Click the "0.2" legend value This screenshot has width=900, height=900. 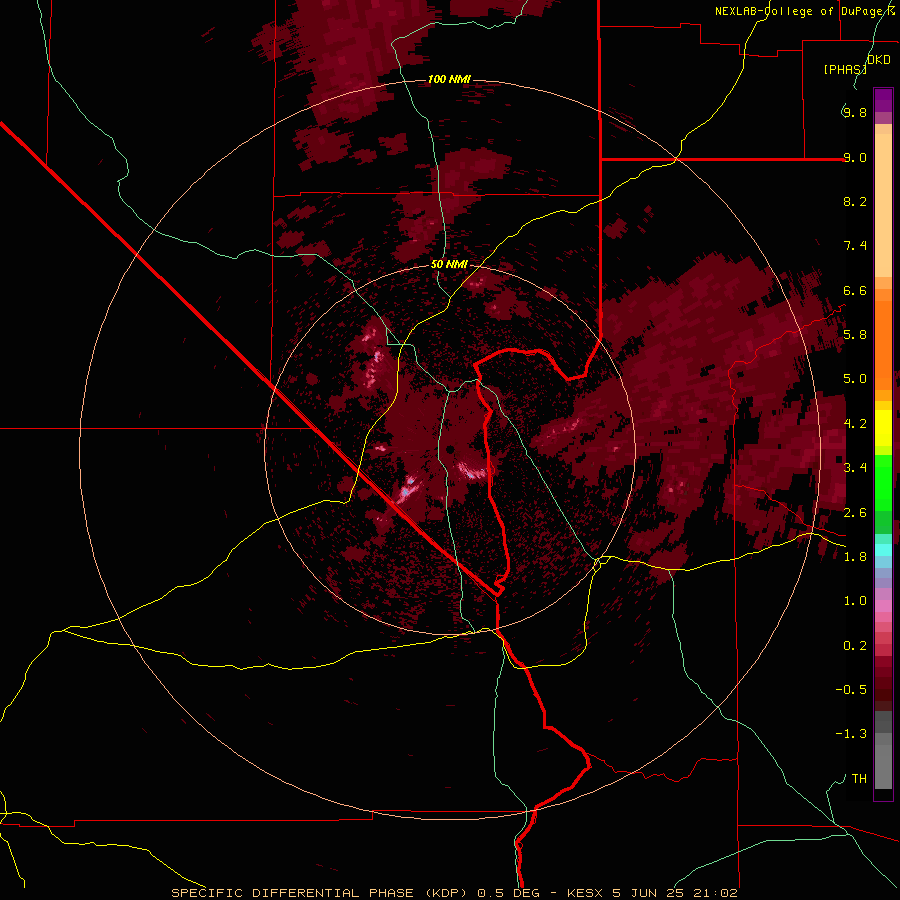pyautogui.click(x=855, y=645)
